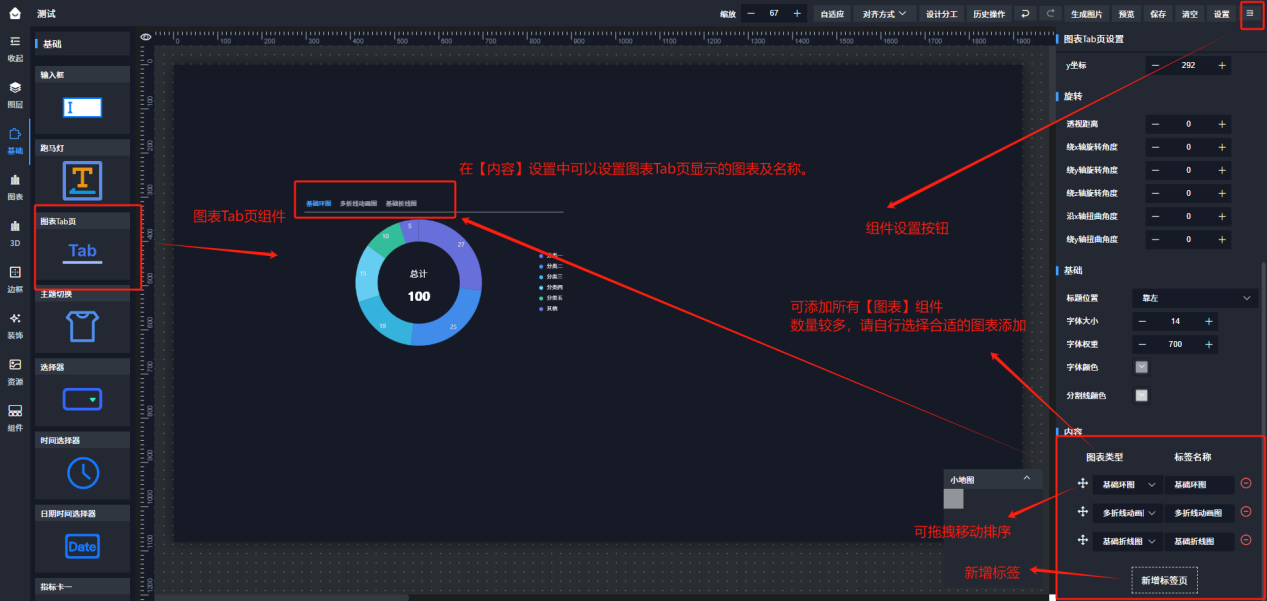Switch to the 多折线动画图 tab on canvas
The height and width of the screenshot is (601, 1267).
pyautogui.click(x=358, y=203)
